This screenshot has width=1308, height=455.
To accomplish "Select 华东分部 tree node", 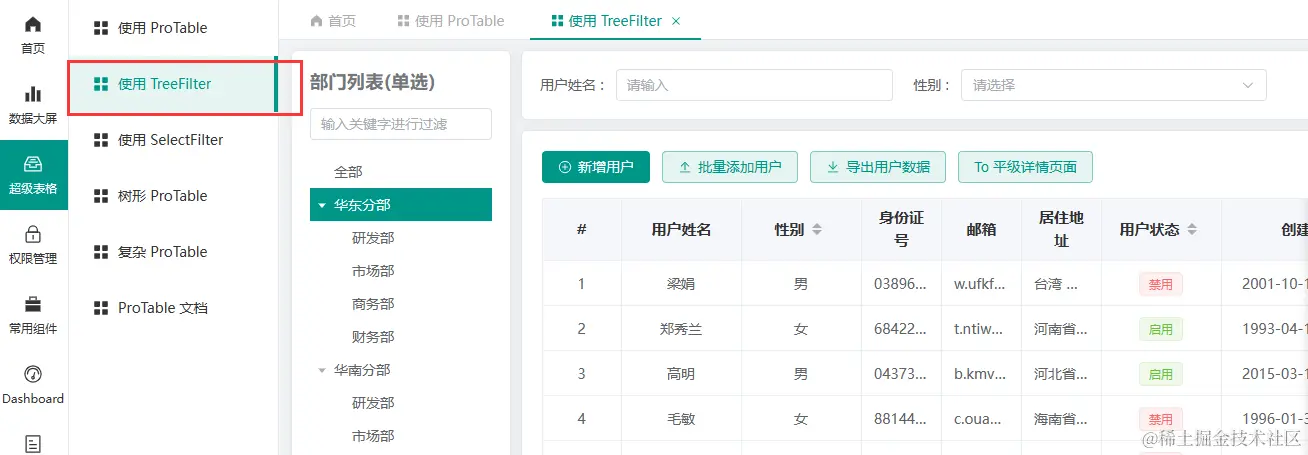I will pyautogui.click(x=401, y=205).
